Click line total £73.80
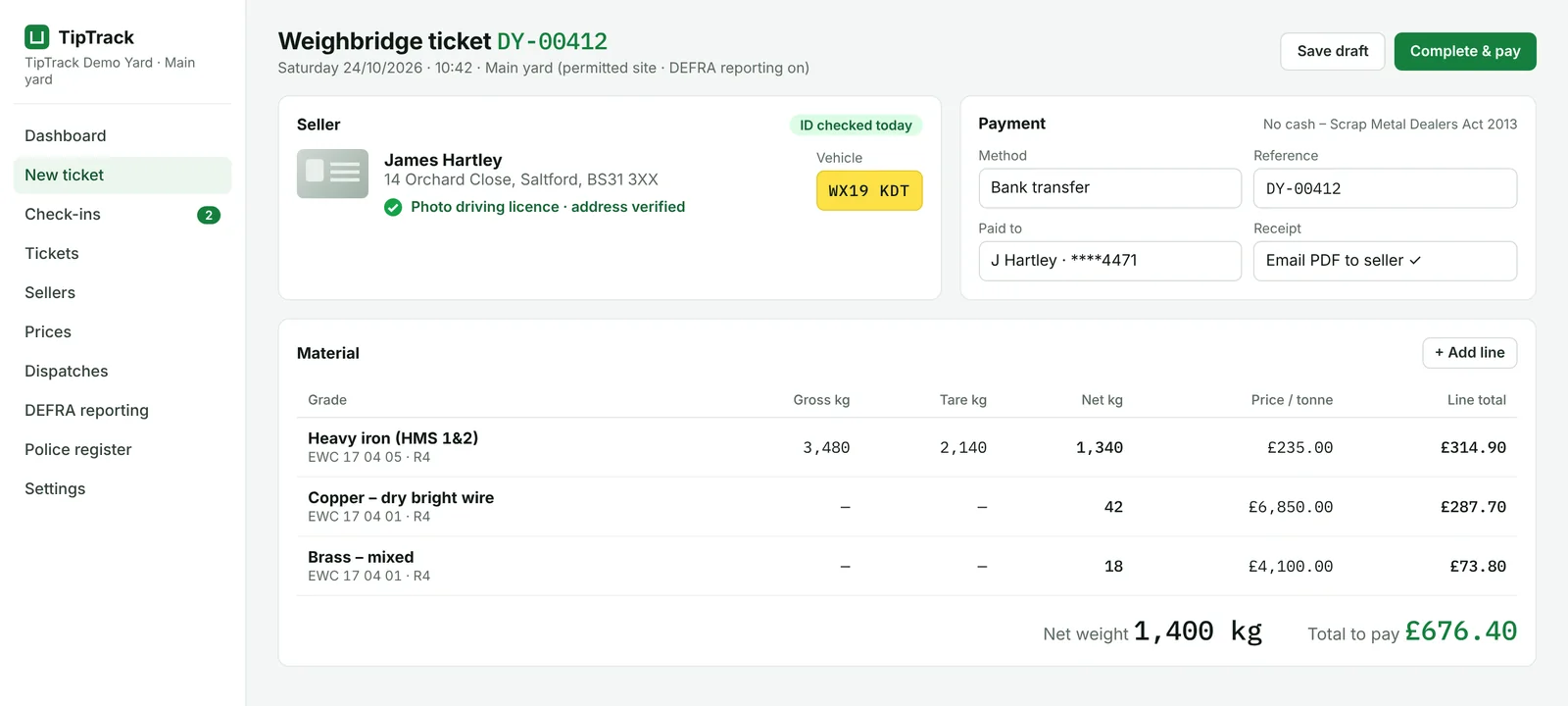The height and width of the screenshot is (706, 1568). click(1478, 567)
